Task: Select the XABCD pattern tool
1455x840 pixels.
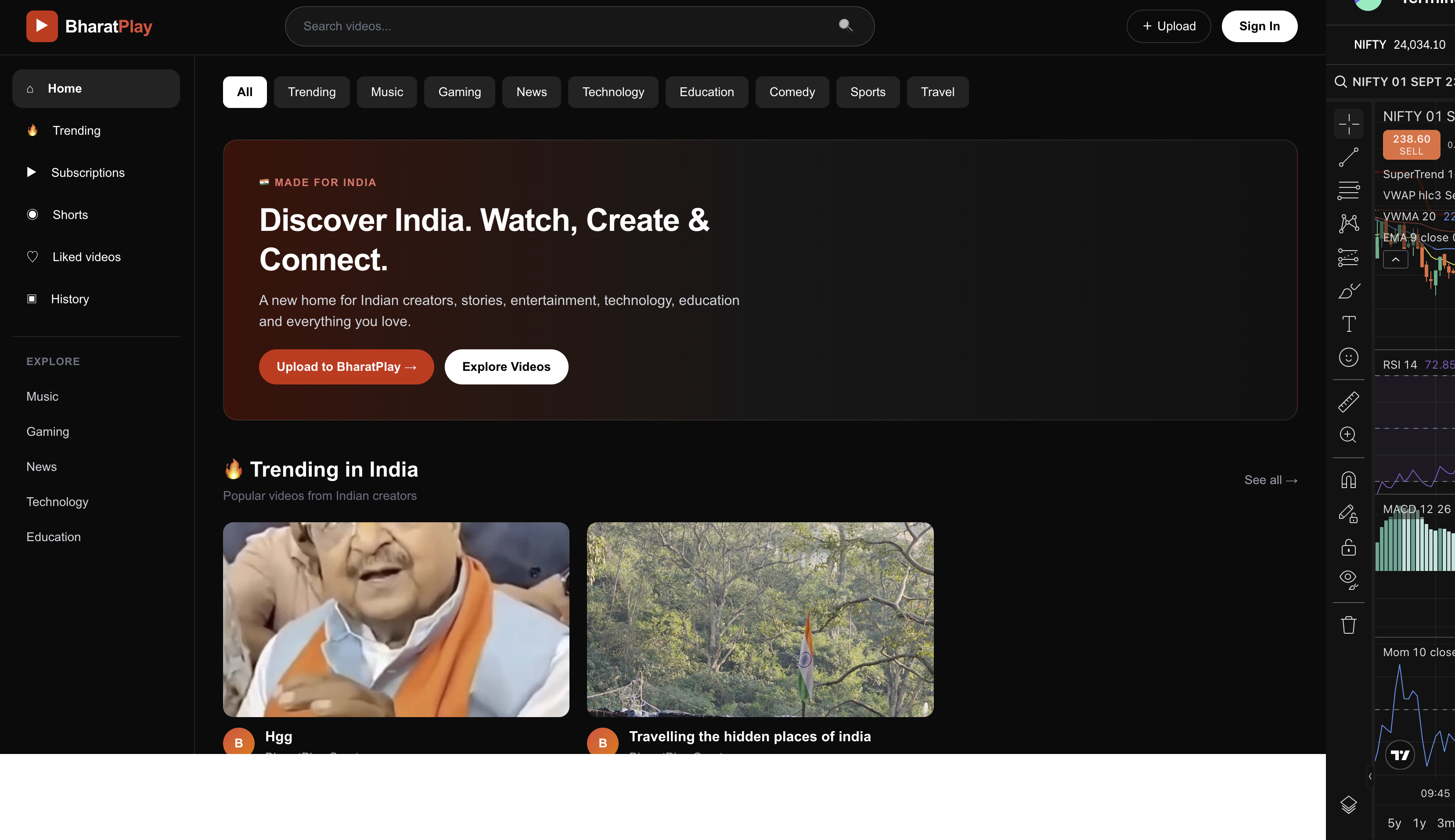Action: click(x=1349, y=223)
